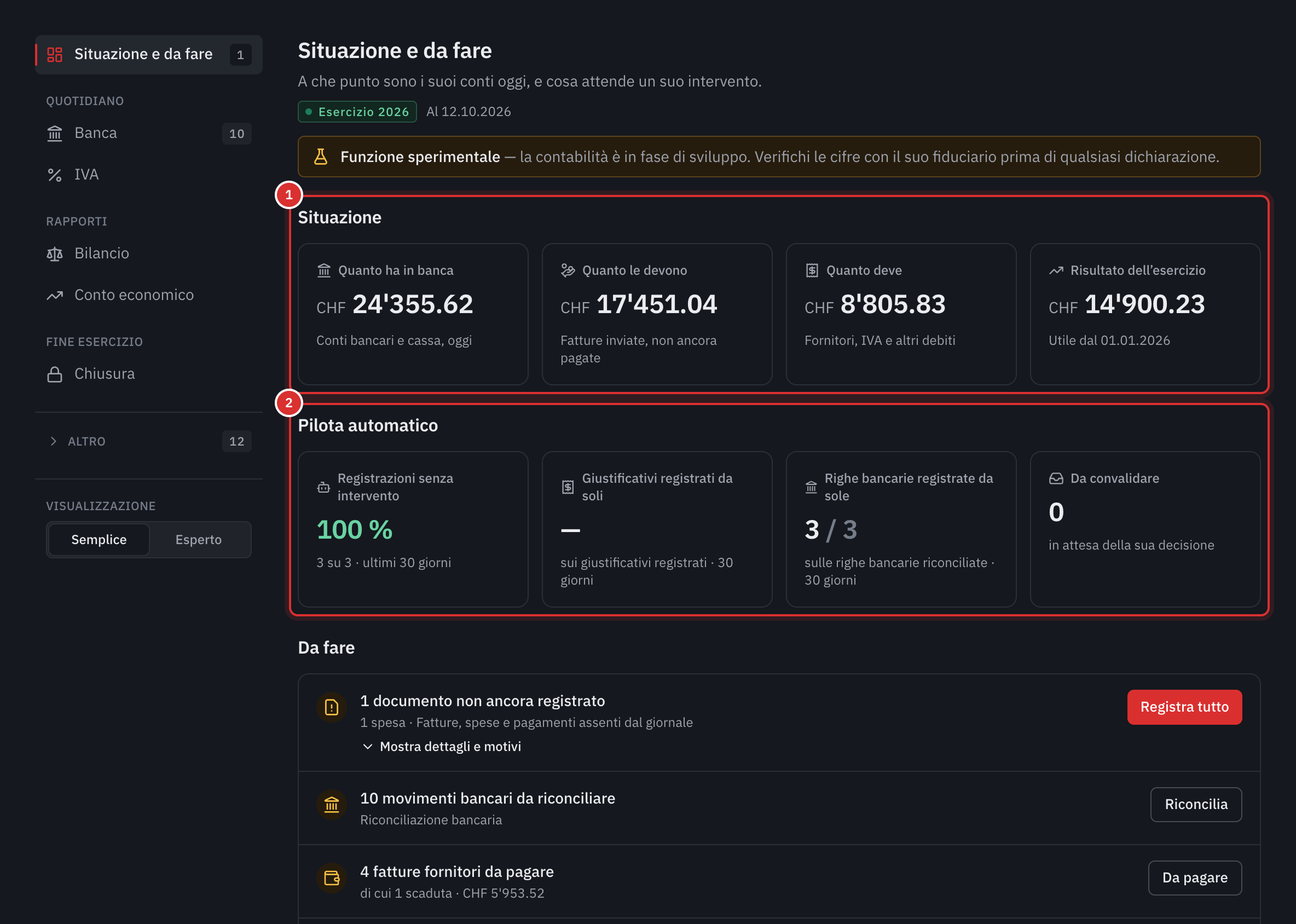The width and height of the screenshot is (1296, 924).
Task: Click the Bilancio scales icon
Action: click(55, 254)
